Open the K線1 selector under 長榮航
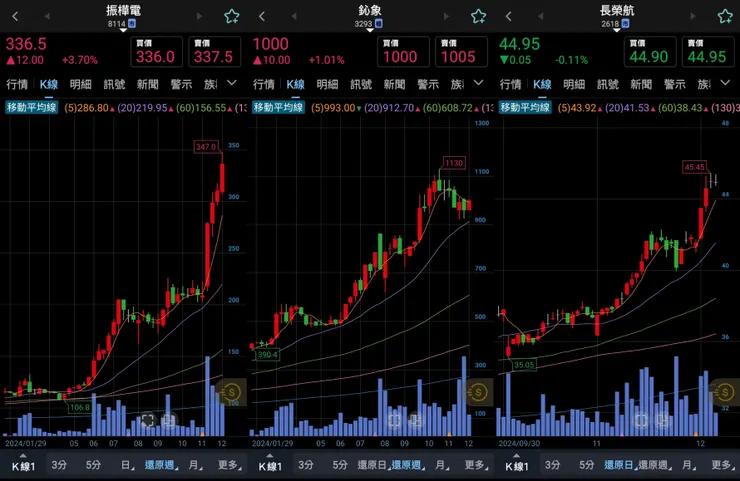The width and height of the screenshot is (740, 481). tap(517, 465)
